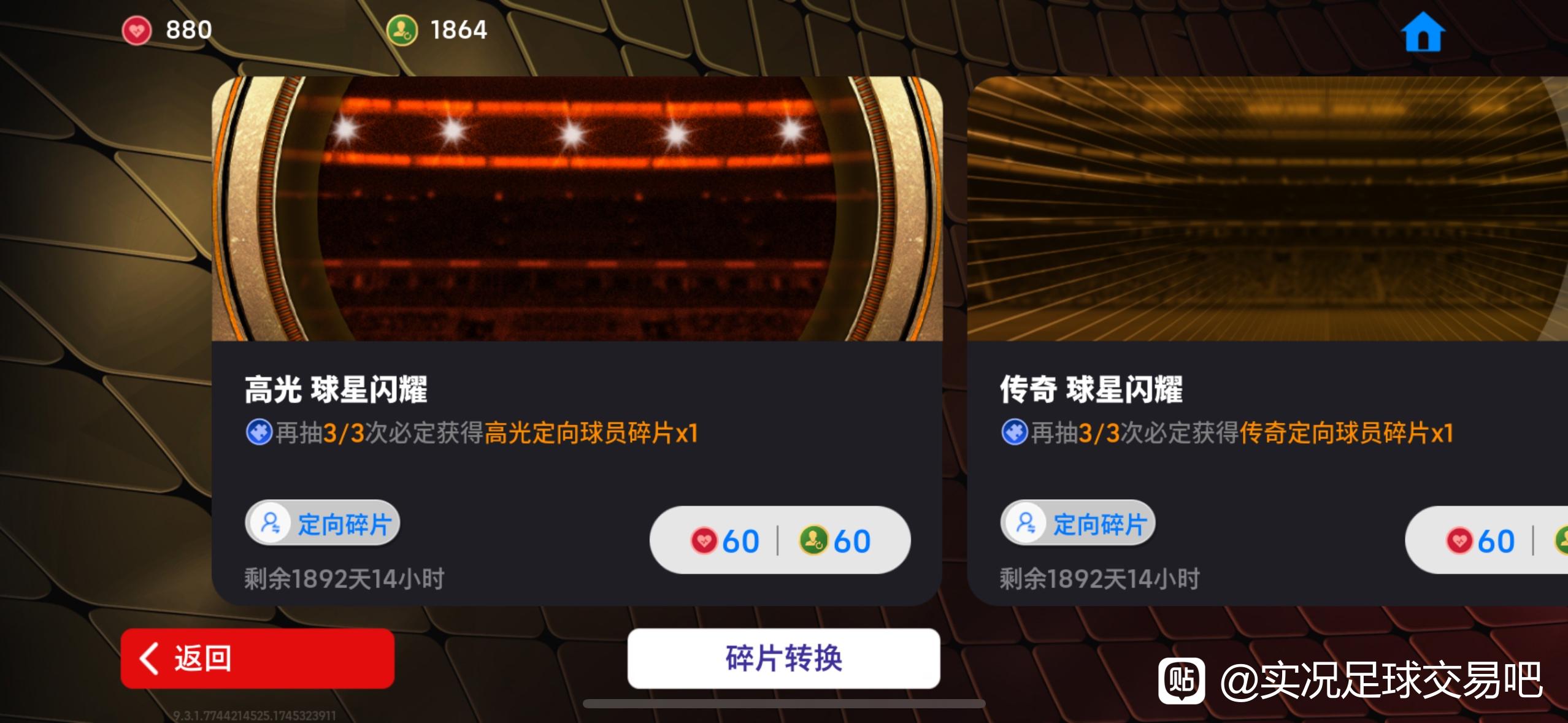
Task: Open 定向碎片 on the 高光 card
Action: pyautogui.click(x=323, y=523)
